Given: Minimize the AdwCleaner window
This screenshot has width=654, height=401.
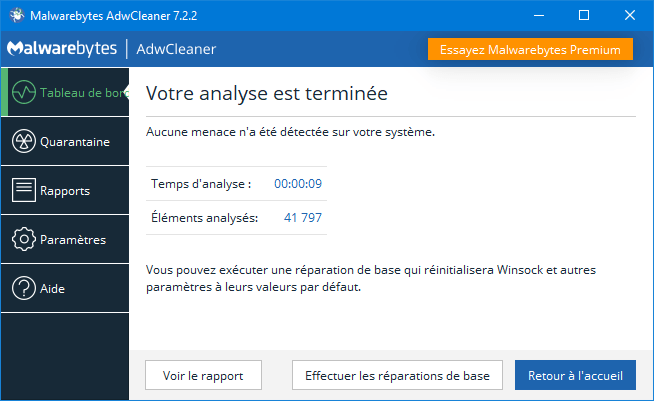Looking at the screenshot, I should tap(539, 15).
